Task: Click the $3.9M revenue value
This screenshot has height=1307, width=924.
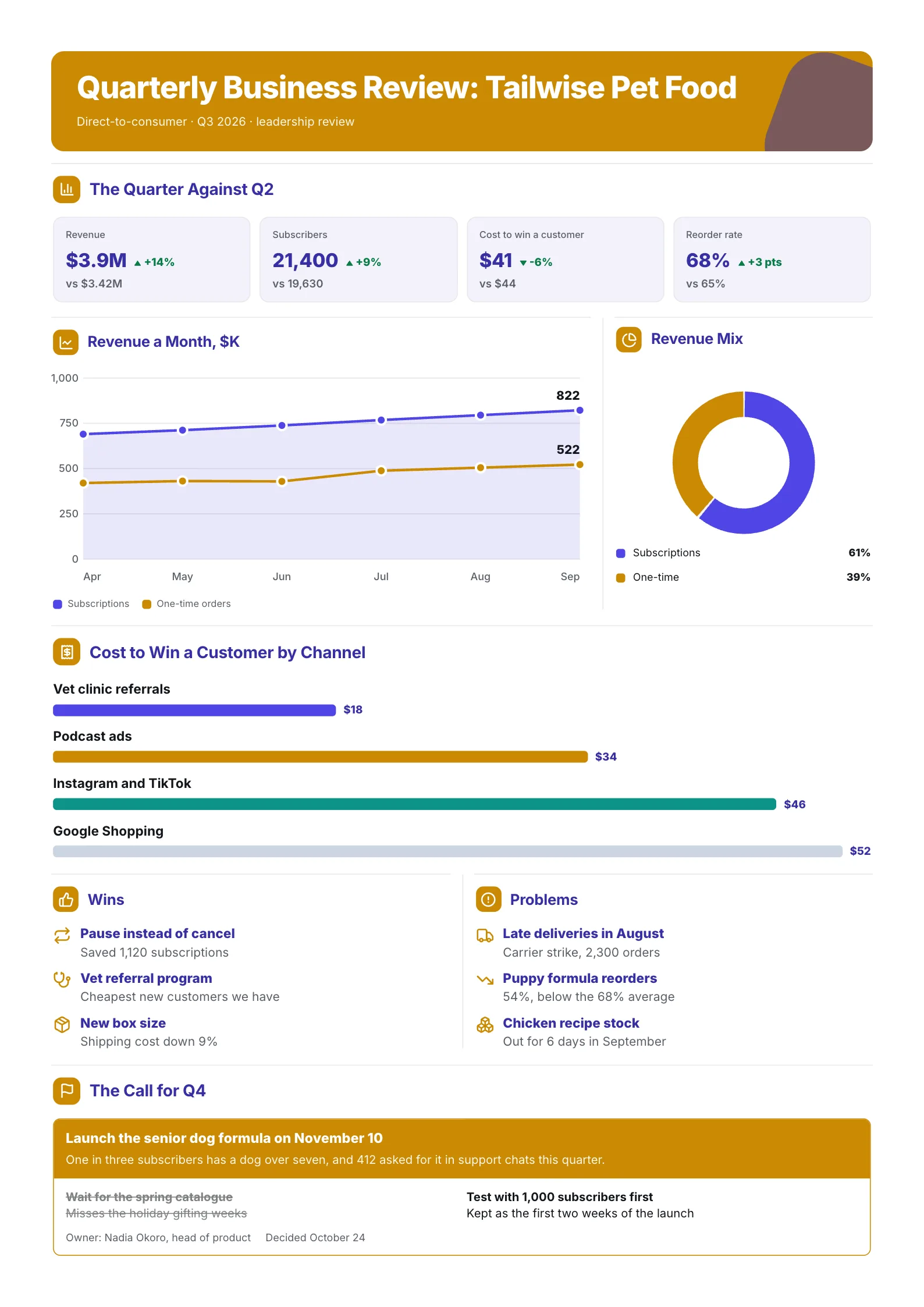Action: [96, 261]
